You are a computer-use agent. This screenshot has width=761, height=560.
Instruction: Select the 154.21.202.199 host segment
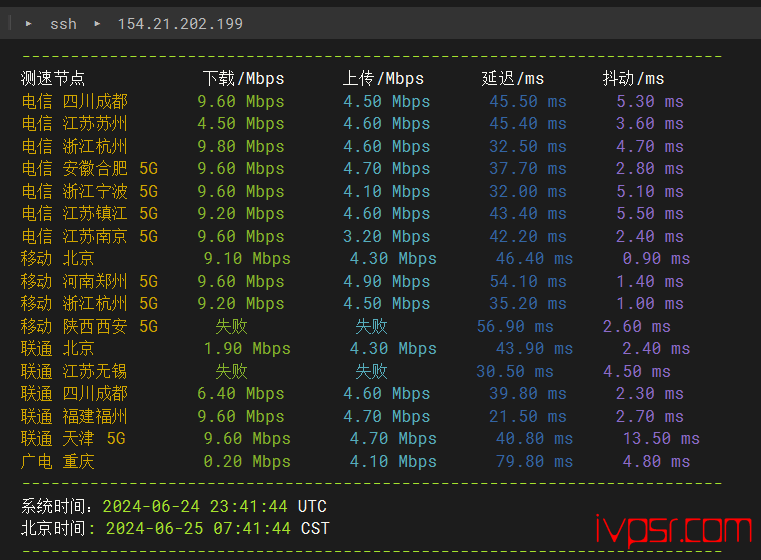coord(180,23)
